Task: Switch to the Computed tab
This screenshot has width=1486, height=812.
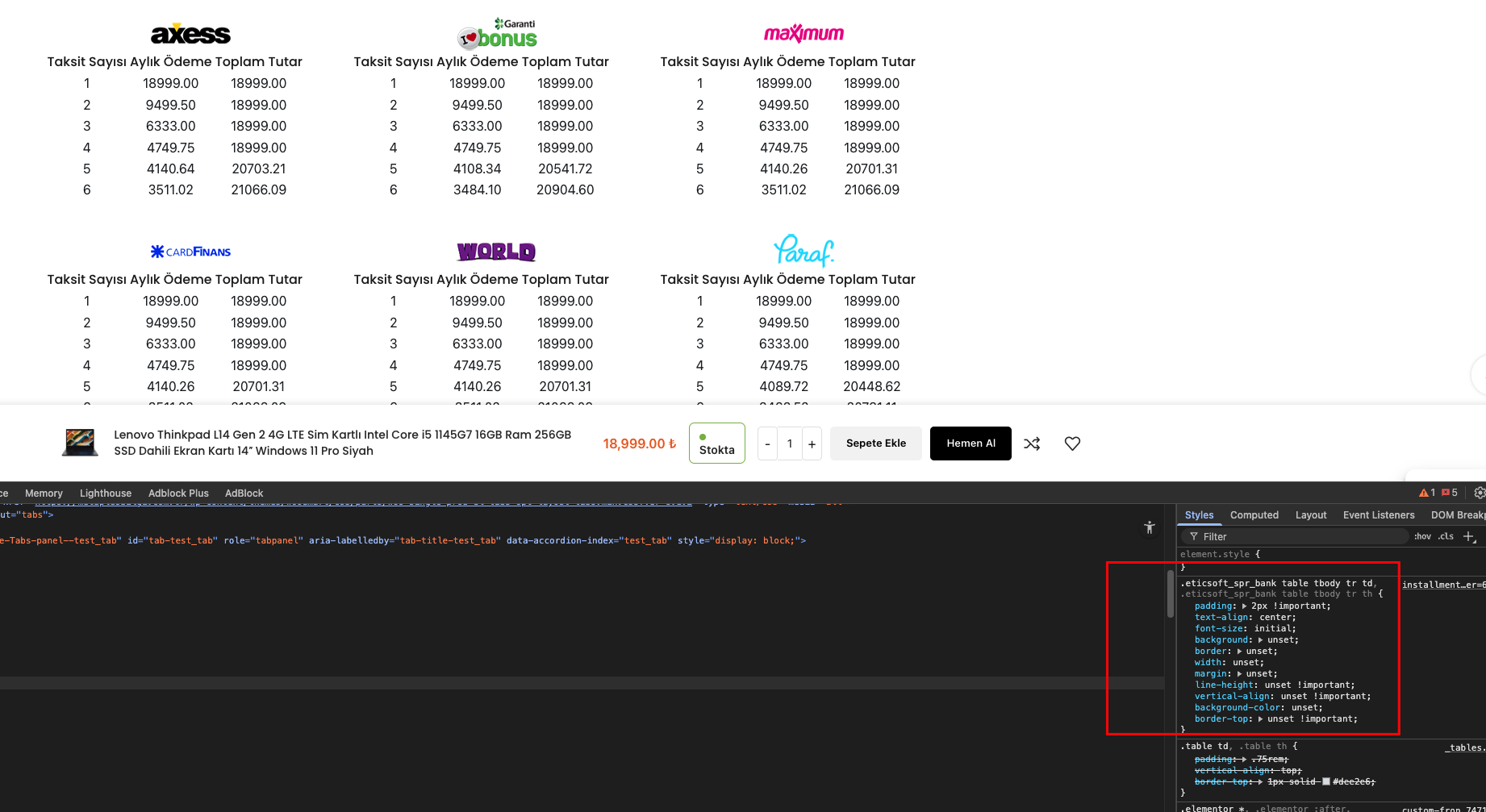Action: (x=1254, y=515)
